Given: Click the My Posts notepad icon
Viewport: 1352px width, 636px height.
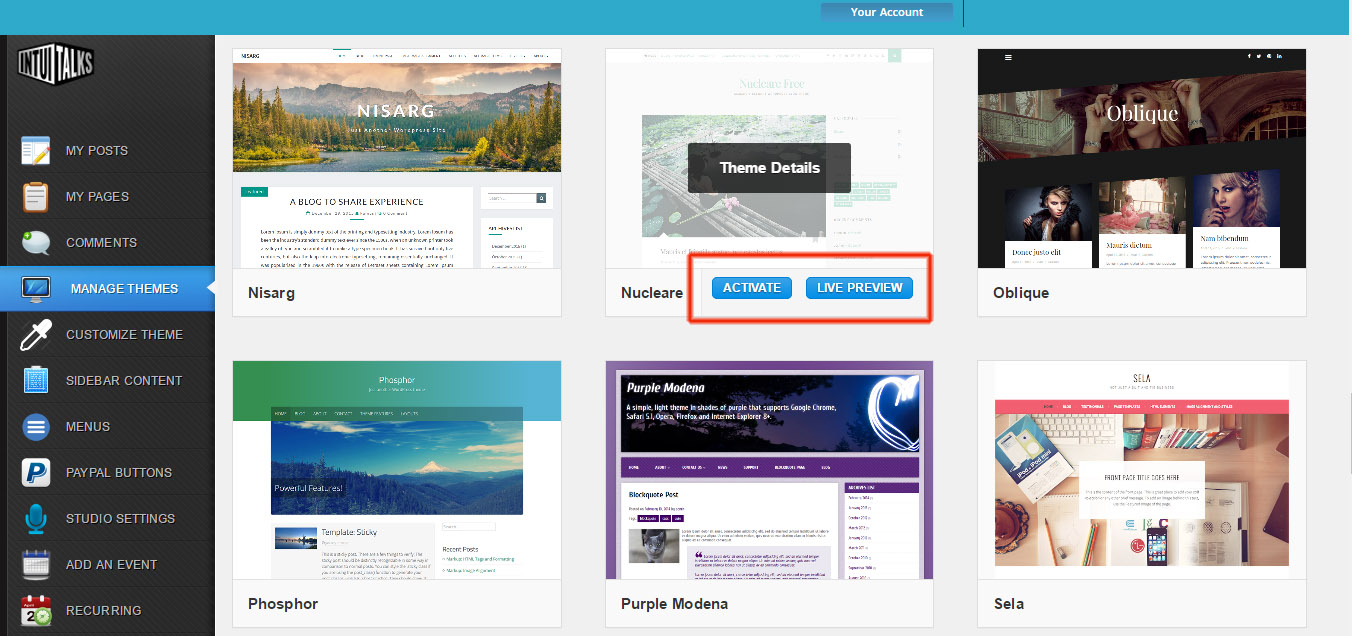Looking at the screenshot, I should click(x=36, y=150).
